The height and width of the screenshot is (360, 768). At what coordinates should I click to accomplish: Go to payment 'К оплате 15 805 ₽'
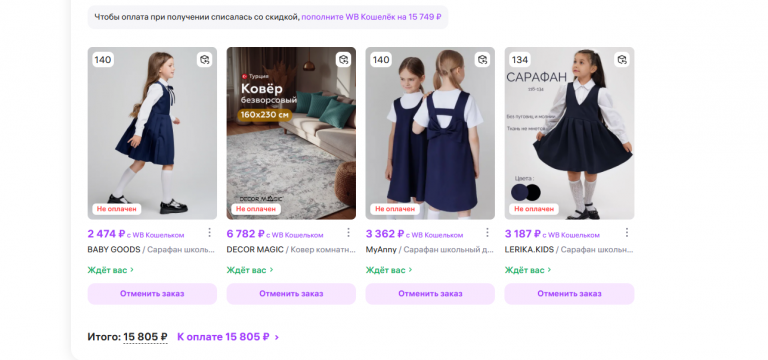click(x=228, y=337)
